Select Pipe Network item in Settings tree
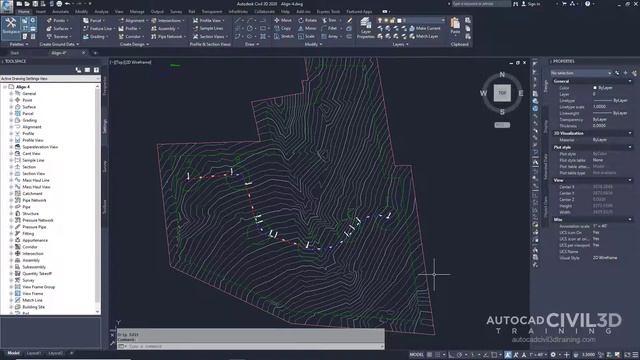The width and height of the screenshot is (640, 360). (34, 200)
